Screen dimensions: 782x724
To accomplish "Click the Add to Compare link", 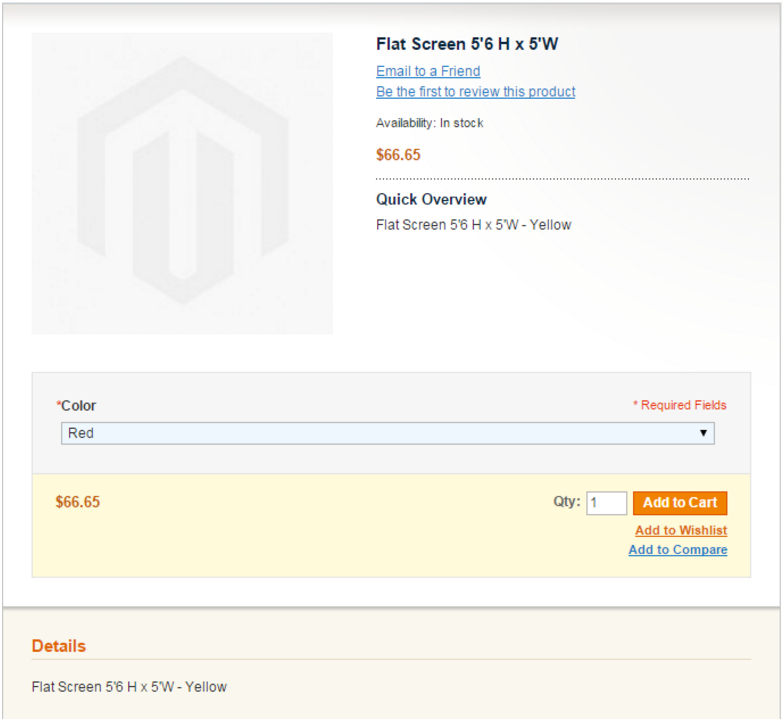I will point(678,549).
